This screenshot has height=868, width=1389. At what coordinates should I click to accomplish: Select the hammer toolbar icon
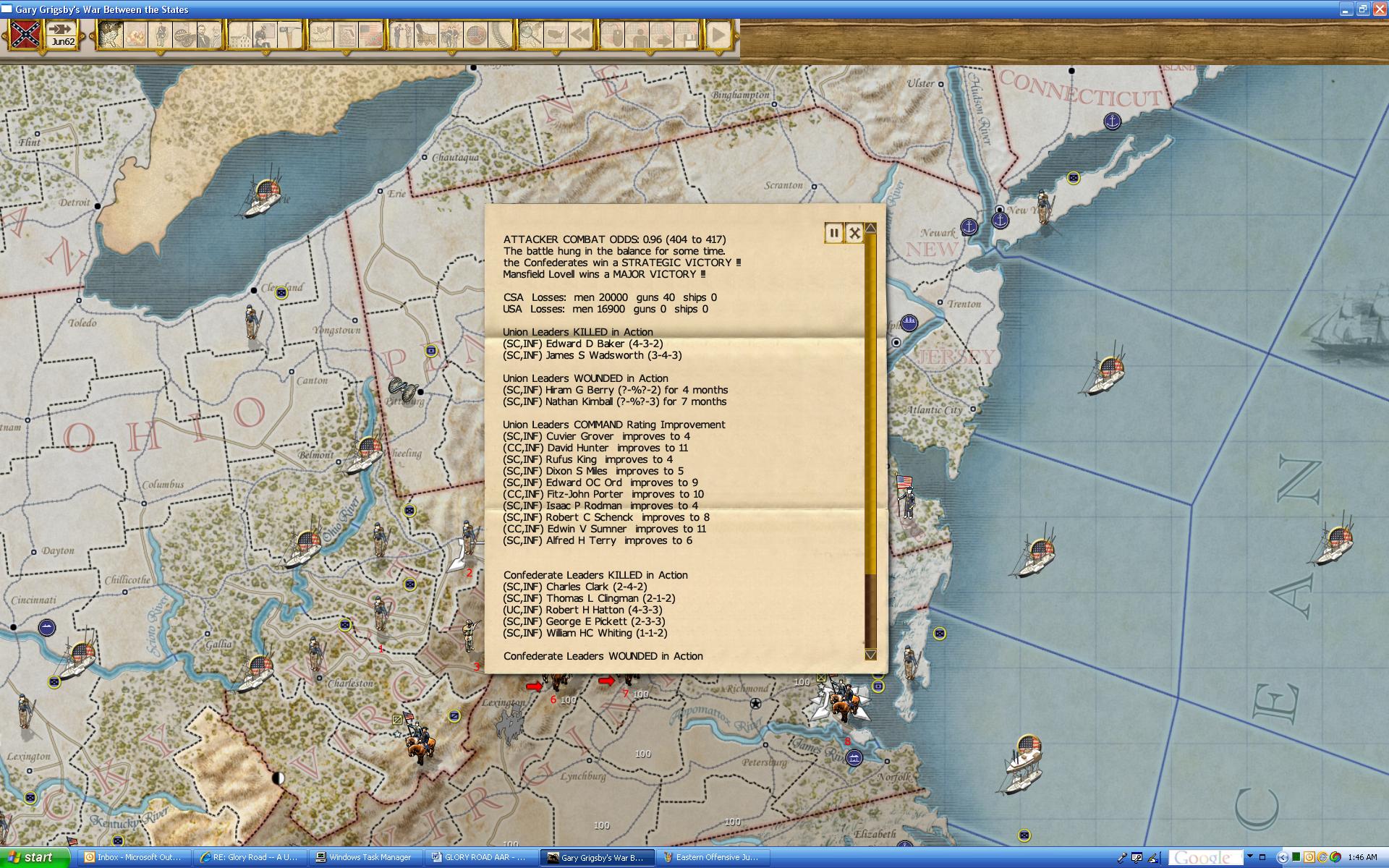coord(289,35)
